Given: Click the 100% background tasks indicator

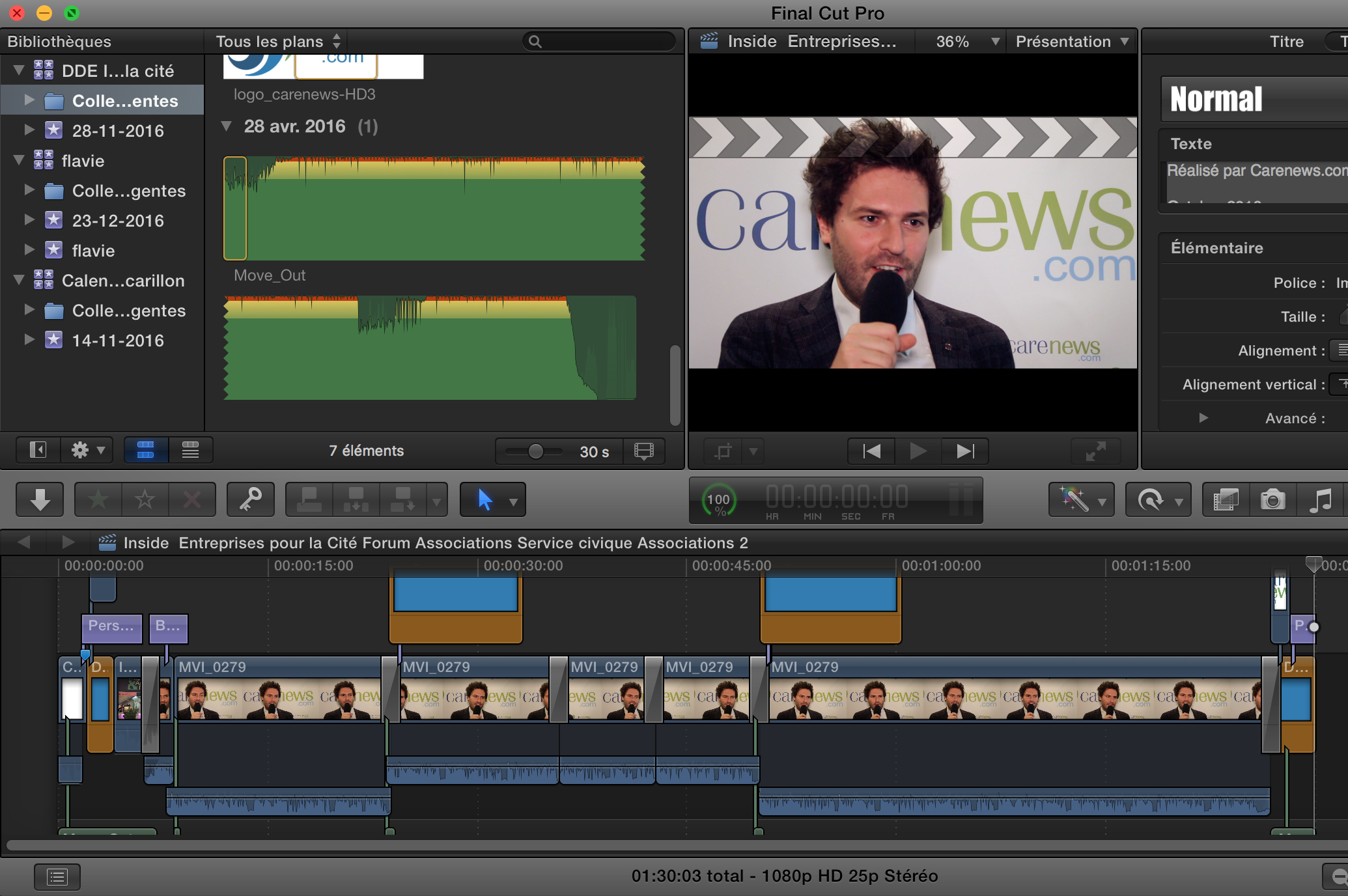Looking at the screenshot, I should 719,501.
